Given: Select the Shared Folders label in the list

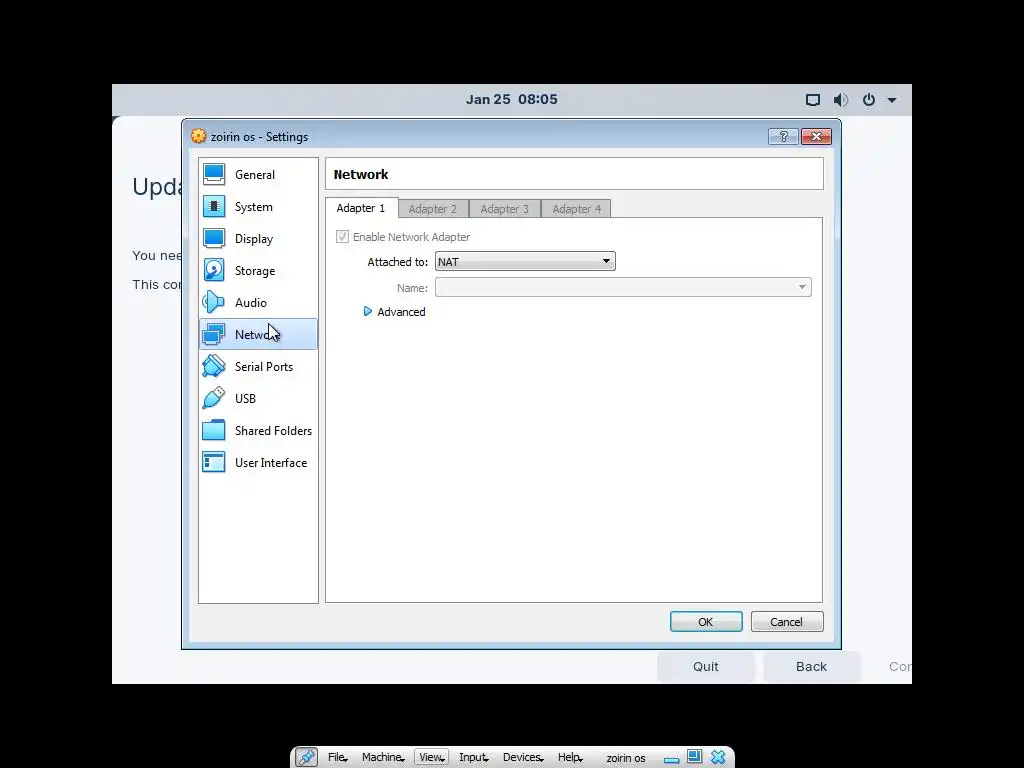Looking at the screenshot, I should 273,430.
